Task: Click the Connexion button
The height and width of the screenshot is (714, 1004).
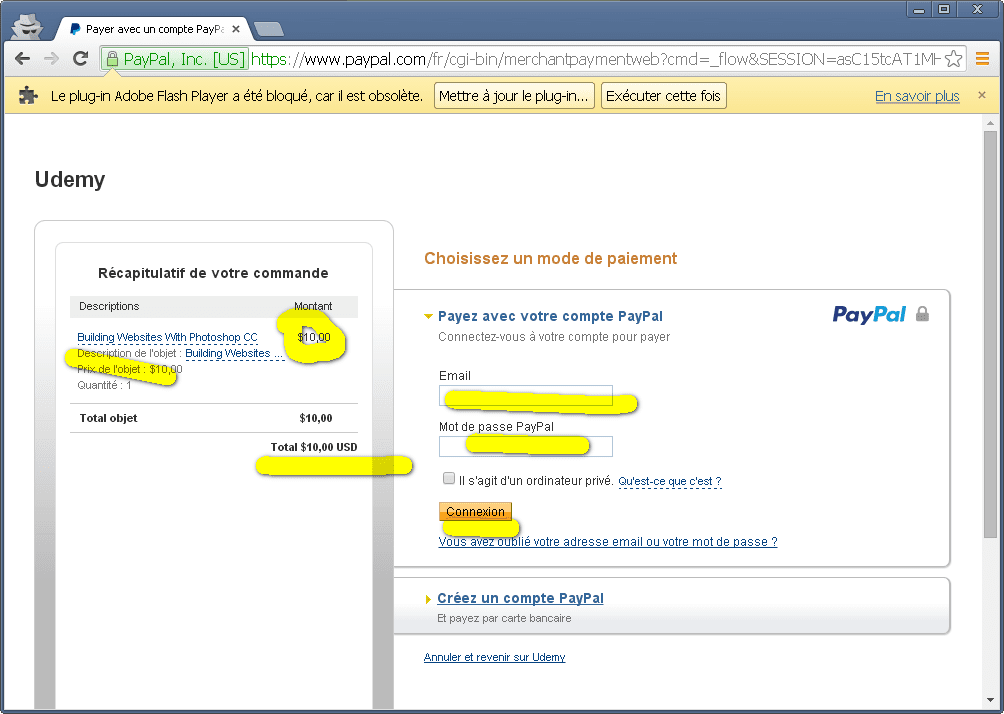Action: click(x=475, y=512)
